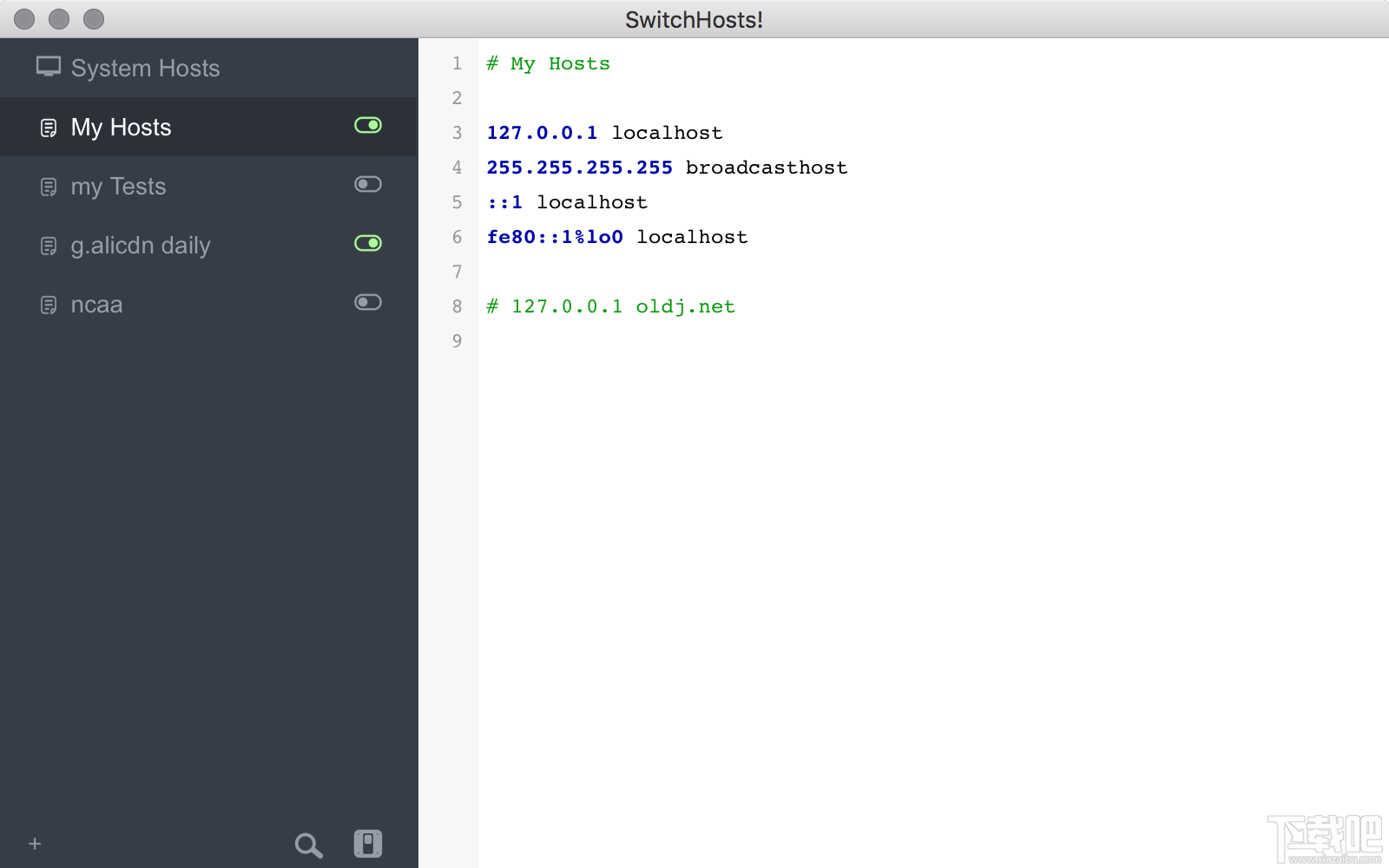Click the System Hosts monitor icon

click(x=49, y=67)
